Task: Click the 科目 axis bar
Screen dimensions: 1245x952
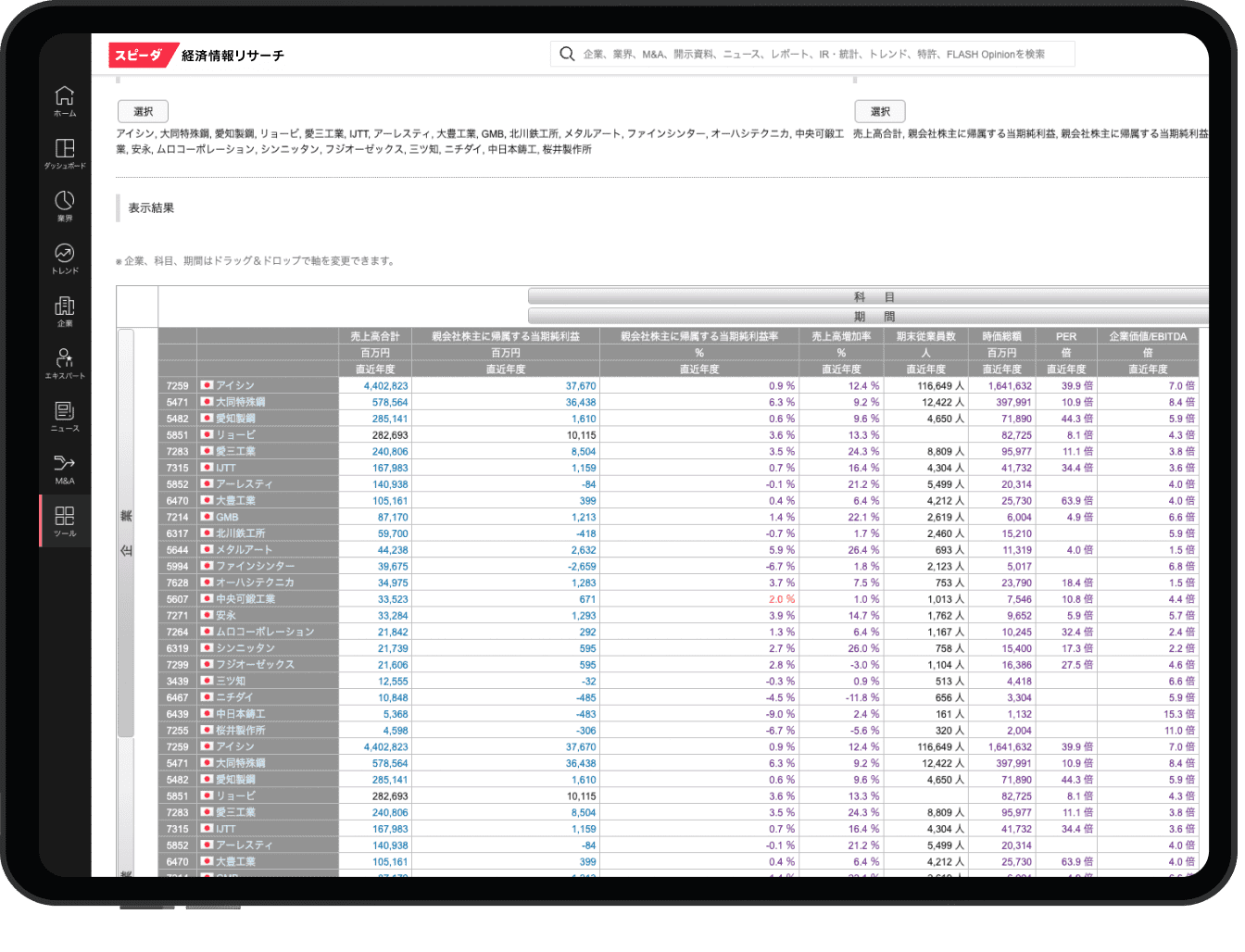Action: pos(868,297)
